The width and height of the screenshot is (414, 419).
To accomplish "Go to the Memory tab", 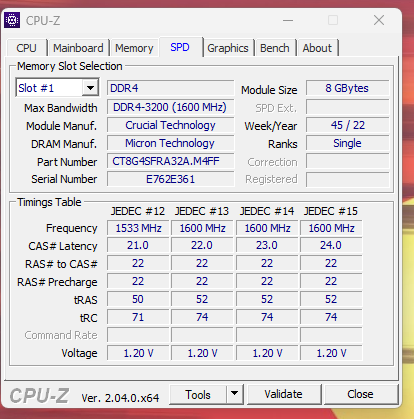I will [x=134, y=48].
